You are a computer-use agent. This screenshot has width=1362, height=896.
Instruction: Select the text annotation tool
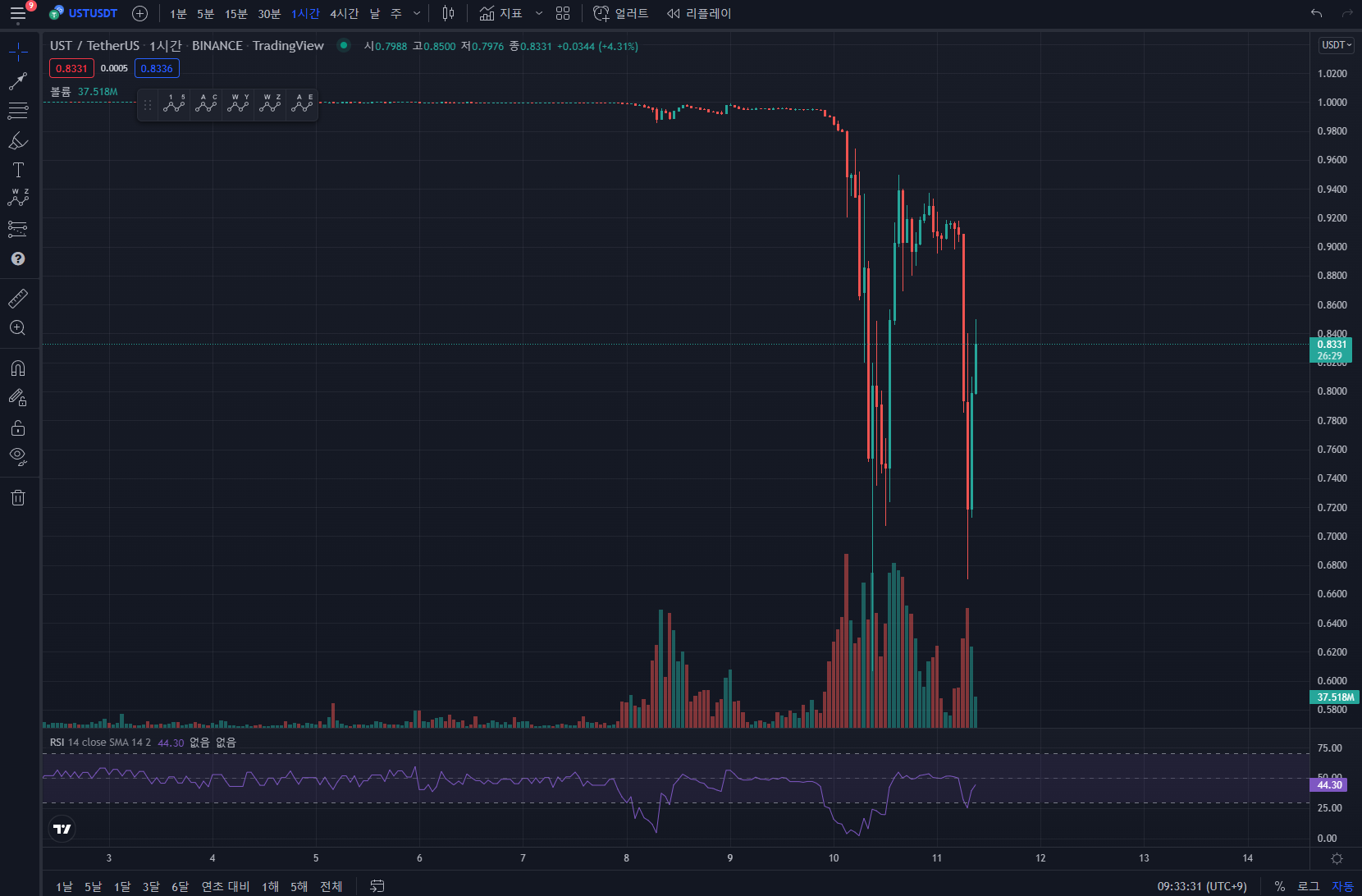point(18,170)
